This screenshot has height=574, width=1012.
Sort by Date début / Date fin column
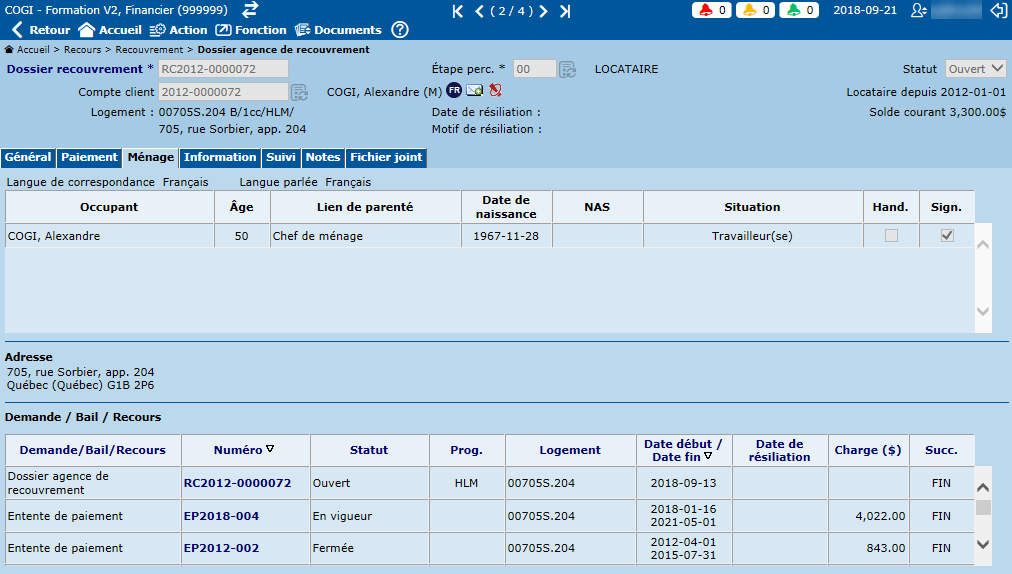pyautogui.click(x=685, y=450)
